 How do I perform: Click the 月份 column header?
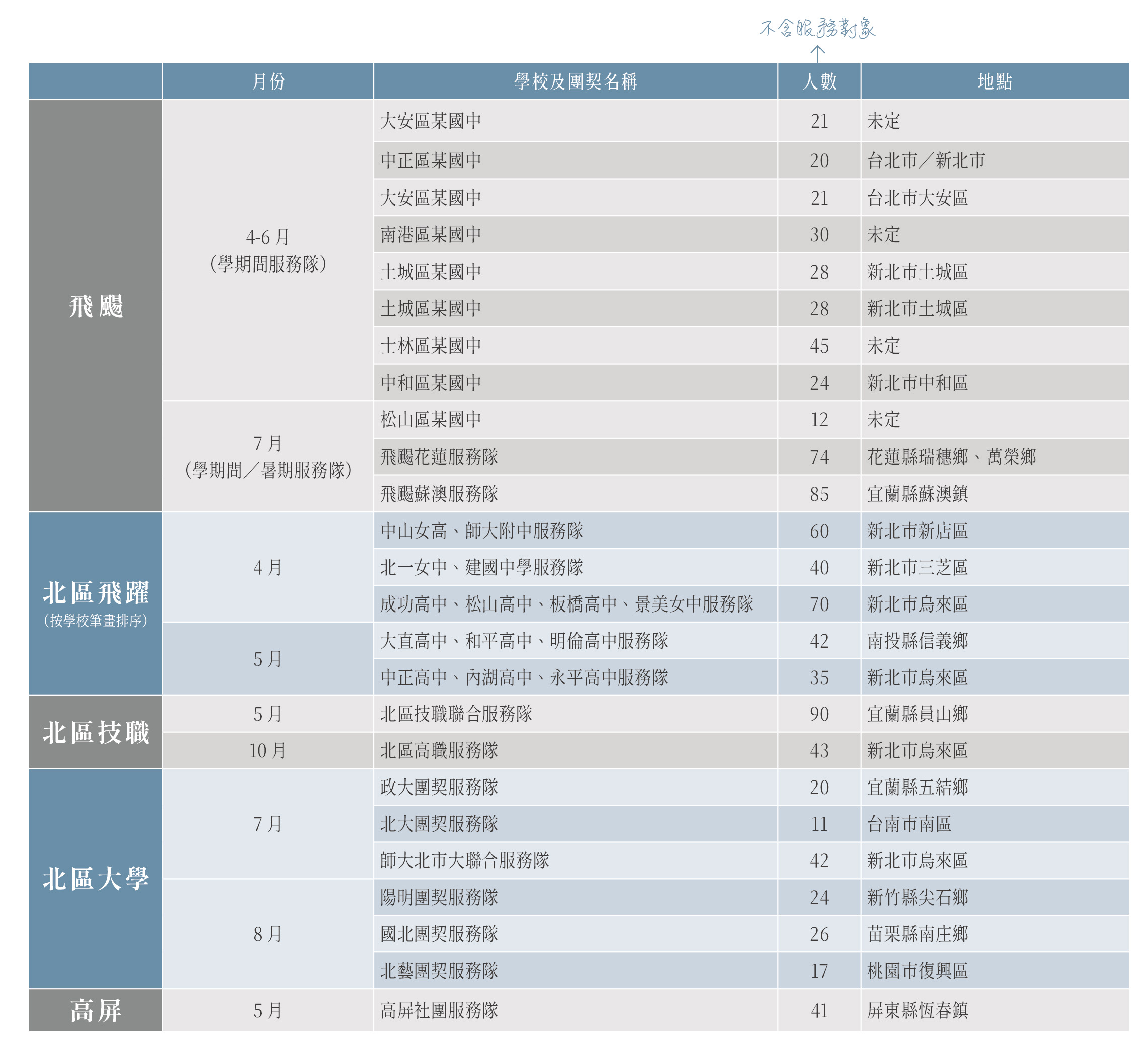coord(268,81)
